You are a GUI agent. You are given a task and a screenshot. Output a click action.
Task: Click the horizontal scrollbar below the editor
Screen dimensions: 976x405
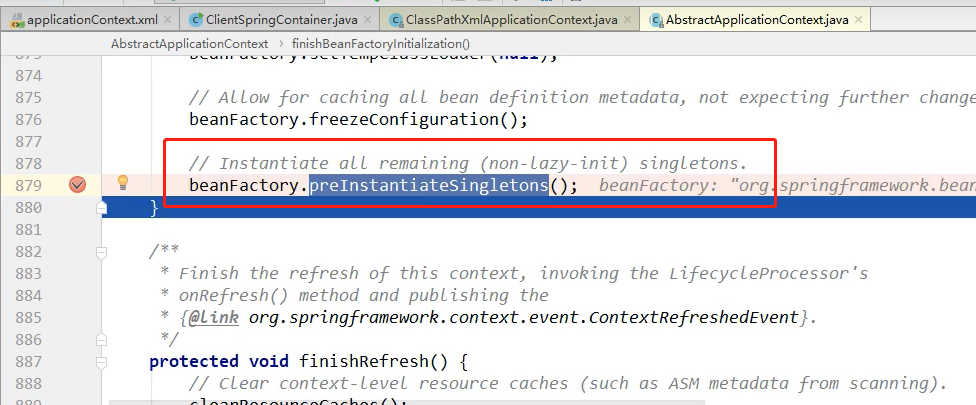coord(407,403)
